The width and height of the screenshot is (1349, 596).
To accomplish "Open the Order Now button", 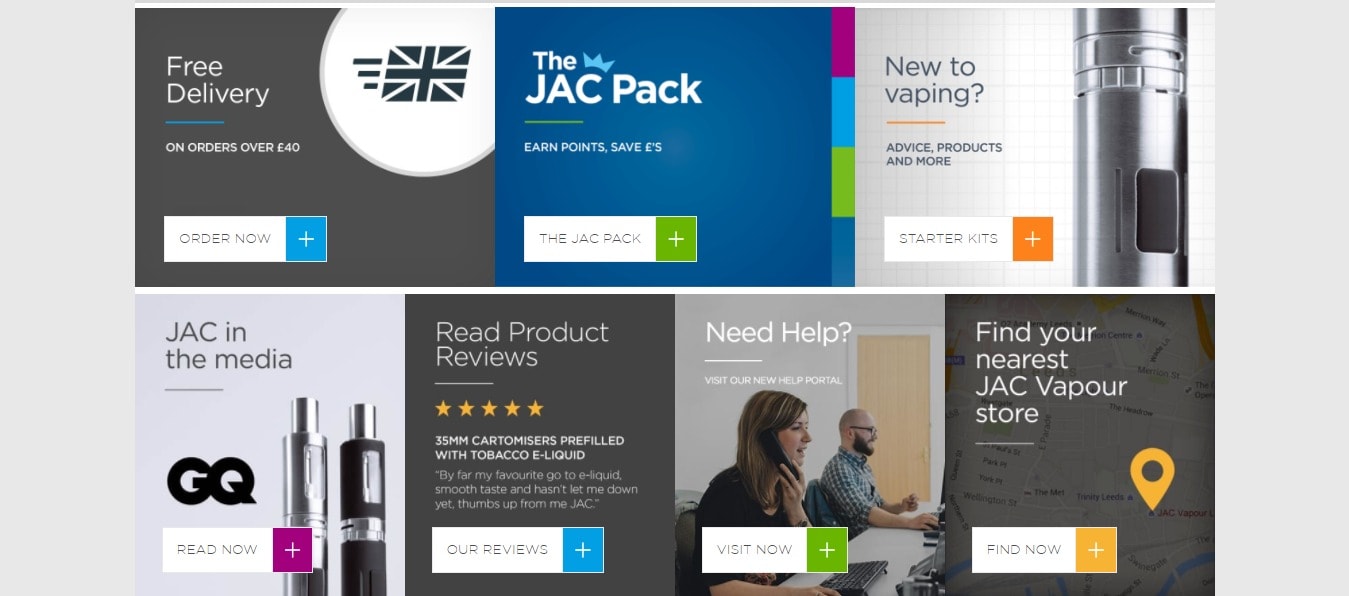I will (245, 239).
